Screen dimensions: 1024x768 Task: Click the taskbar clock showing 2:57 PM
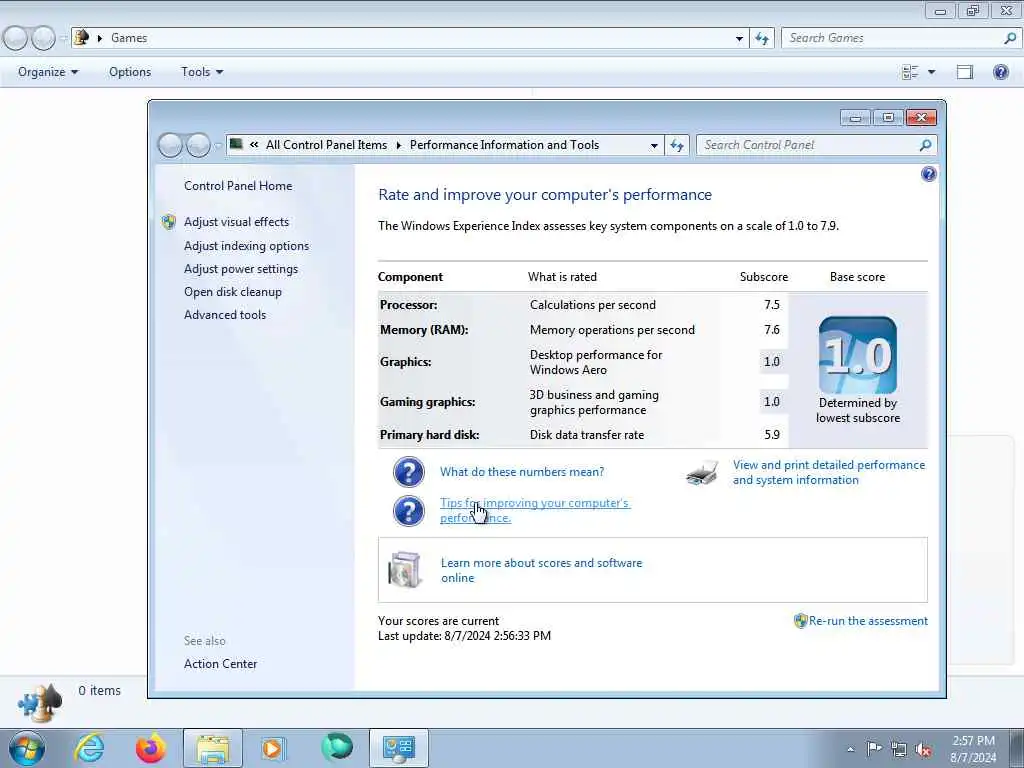[973, 749]
